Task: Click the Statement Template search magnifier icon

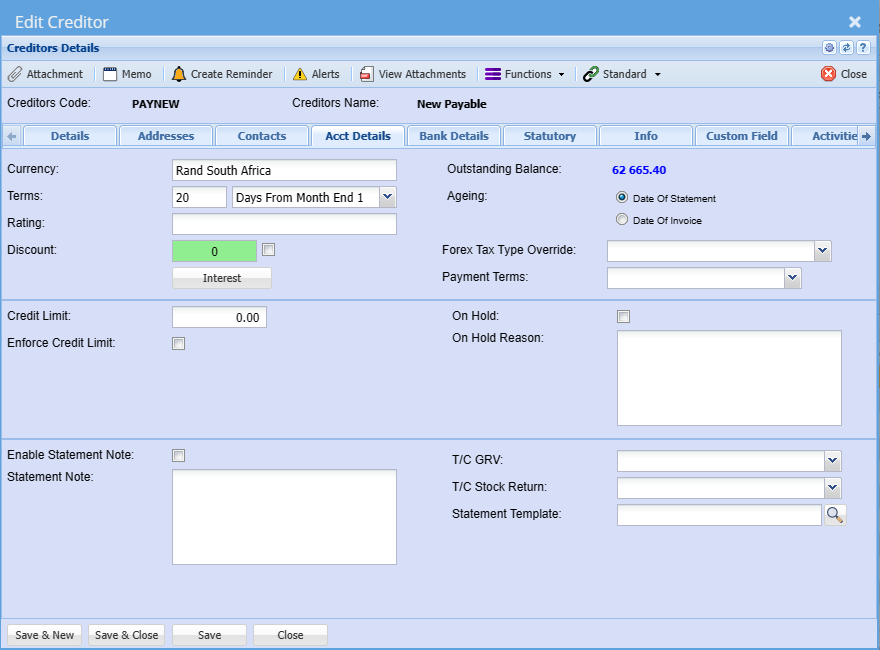Action: click(834, 515)
